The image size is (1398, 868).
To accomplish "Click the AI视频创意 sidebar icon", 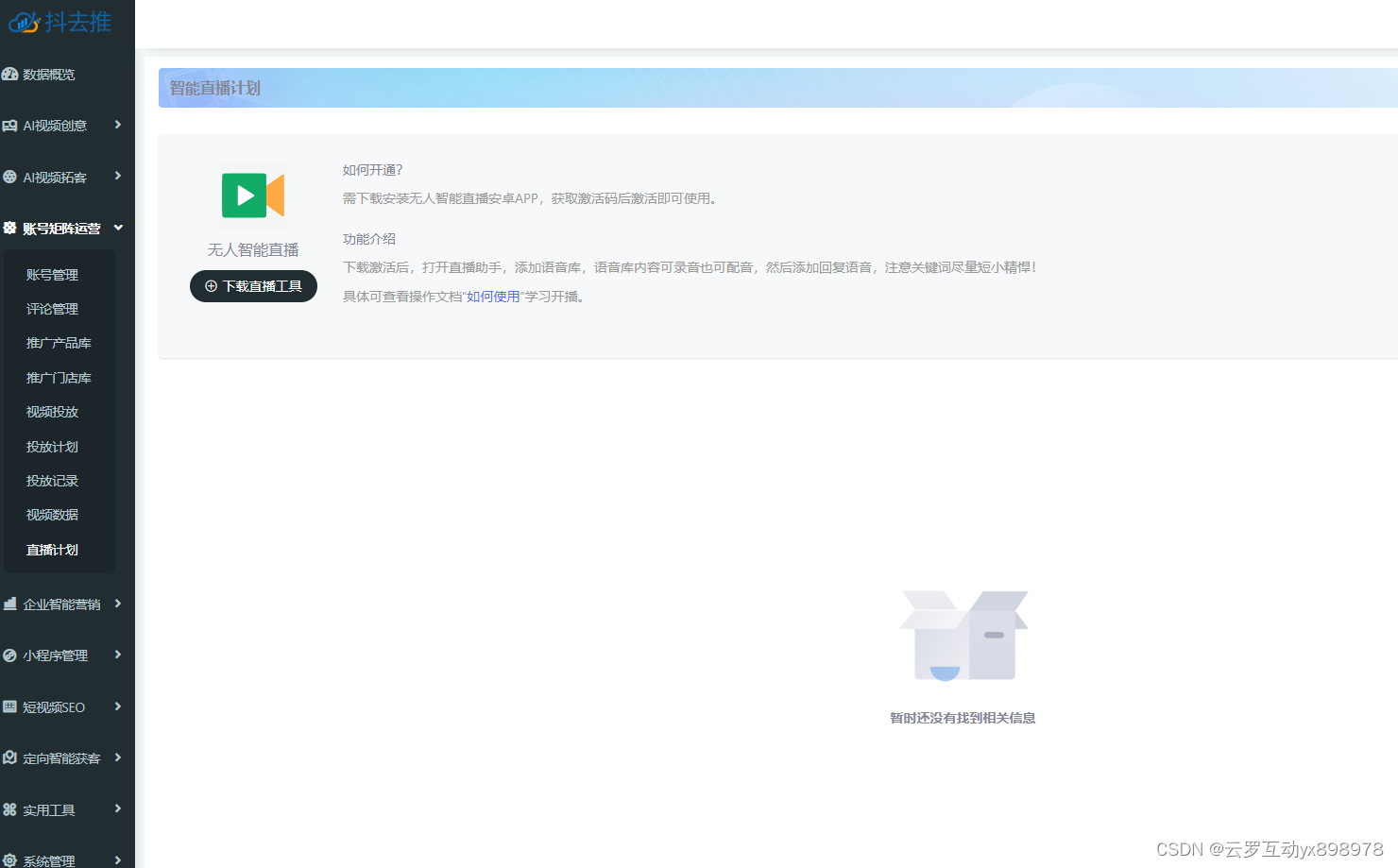I will pyautogui.click(x=10, y=126).
